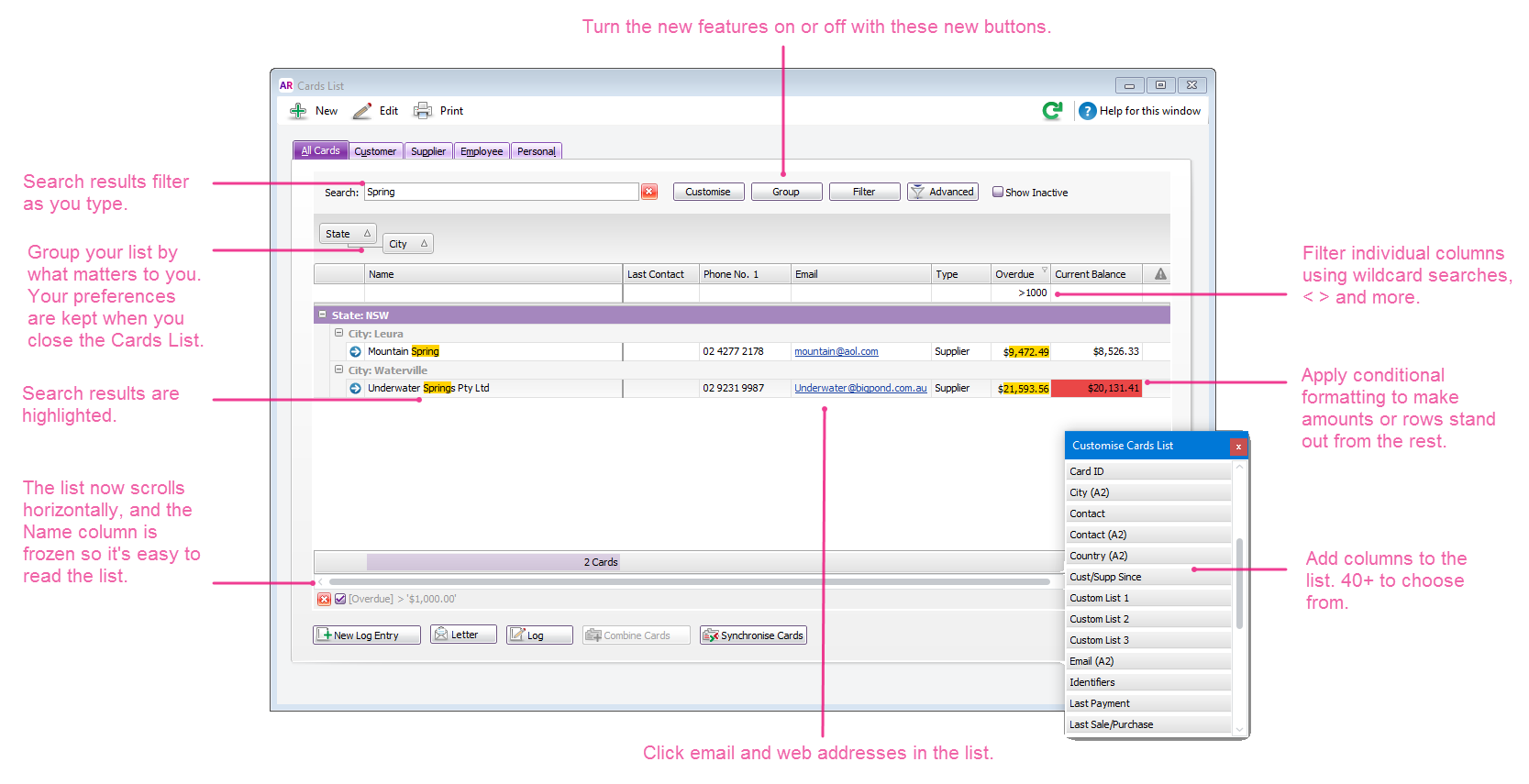Open the Personal tab
1529x784 pixels.
536,151
